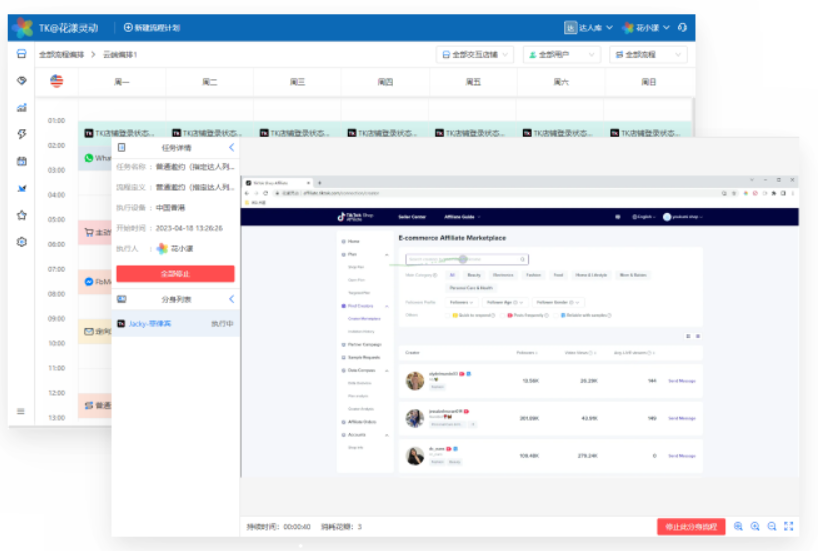The height and width of the screenshot is (551, 818).
Task: Send Message to the first listed creator
Action: pos(682,381)
